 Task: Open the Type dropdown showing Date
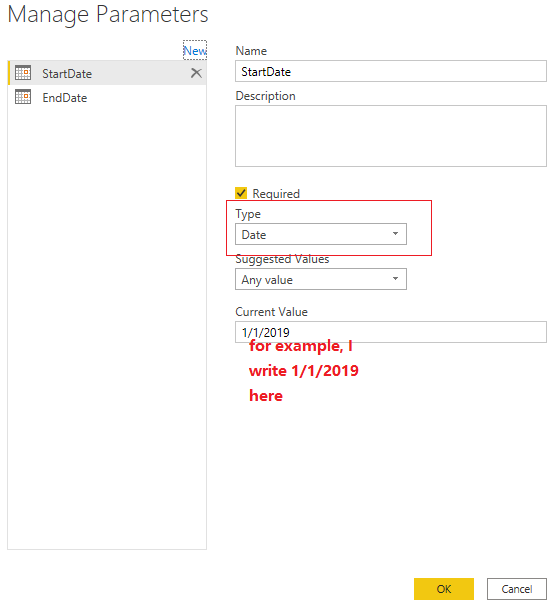[x=321, y=234]
